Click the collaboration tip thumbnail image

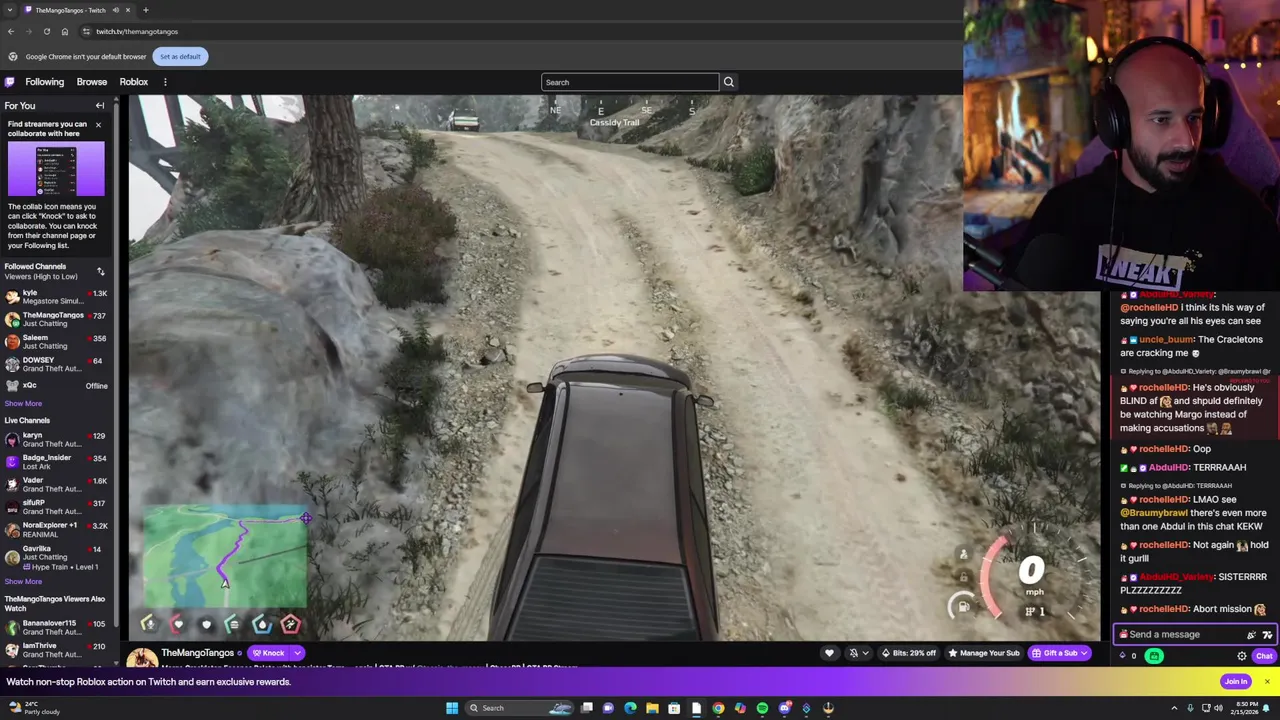tap(56, 169)
